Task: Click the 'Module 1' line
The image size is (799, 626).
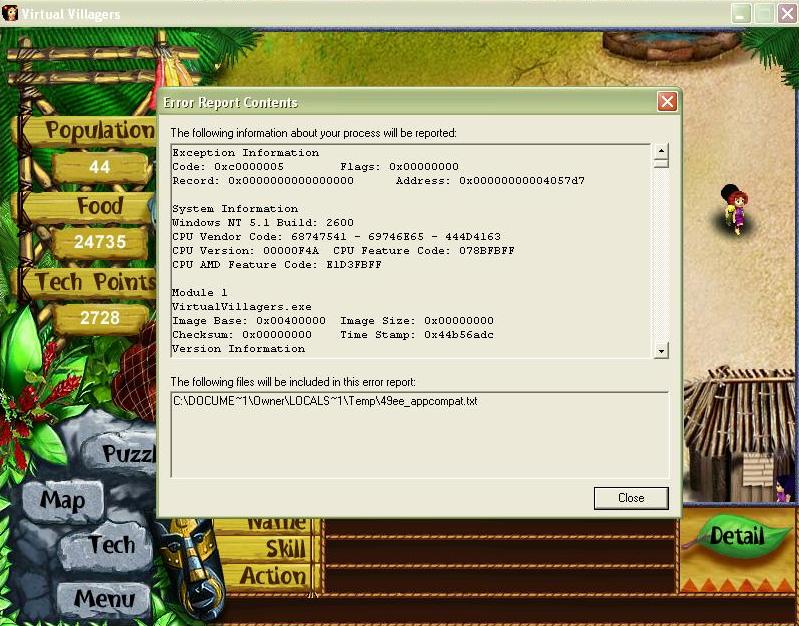Action: pos(200,293)
